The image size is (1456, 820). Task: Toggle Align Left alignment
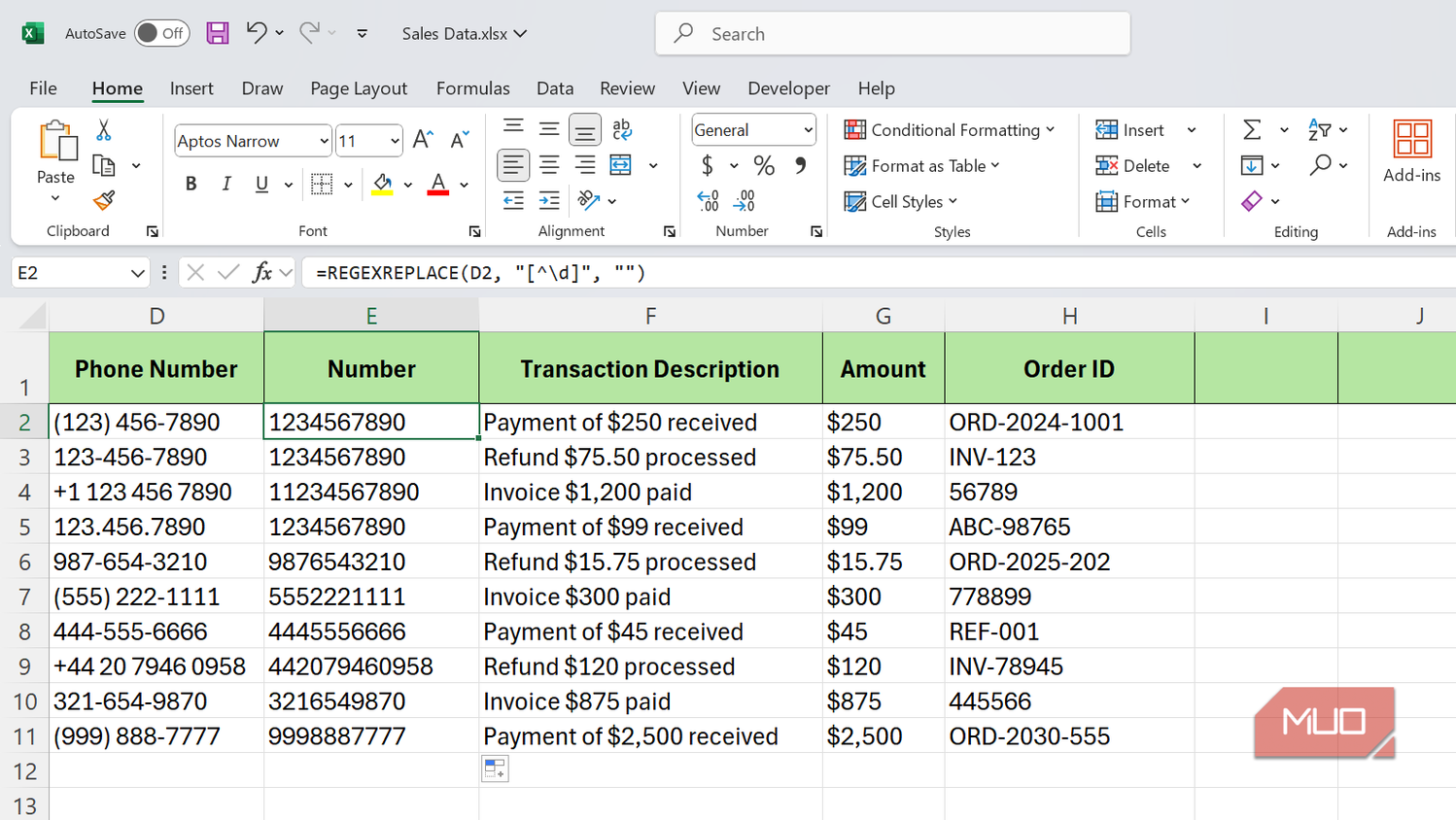(x=513, y=165)
